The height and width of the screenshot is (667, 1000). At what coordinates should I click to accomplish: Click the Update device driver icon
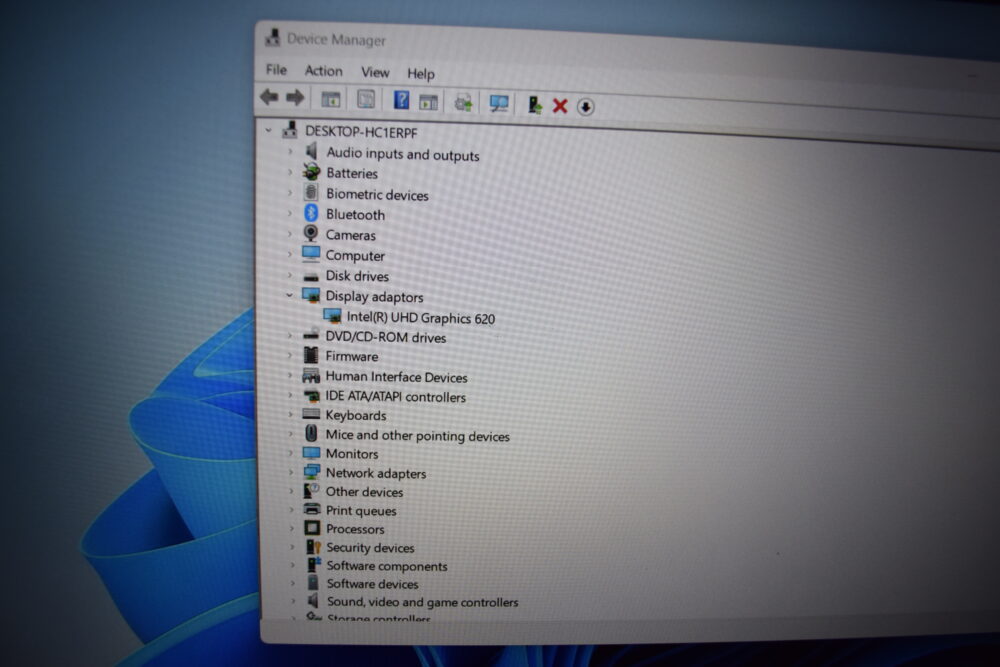coord(464,102)
